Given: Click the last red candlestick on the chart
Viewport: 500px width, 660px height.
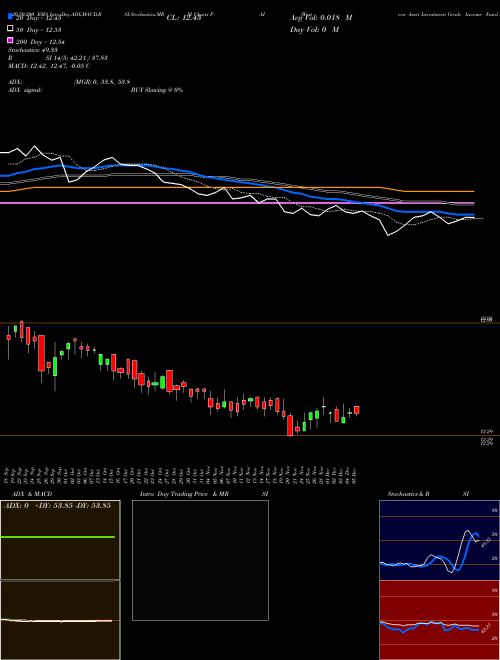Looking at the screenshot, I should tap(356, 410).
